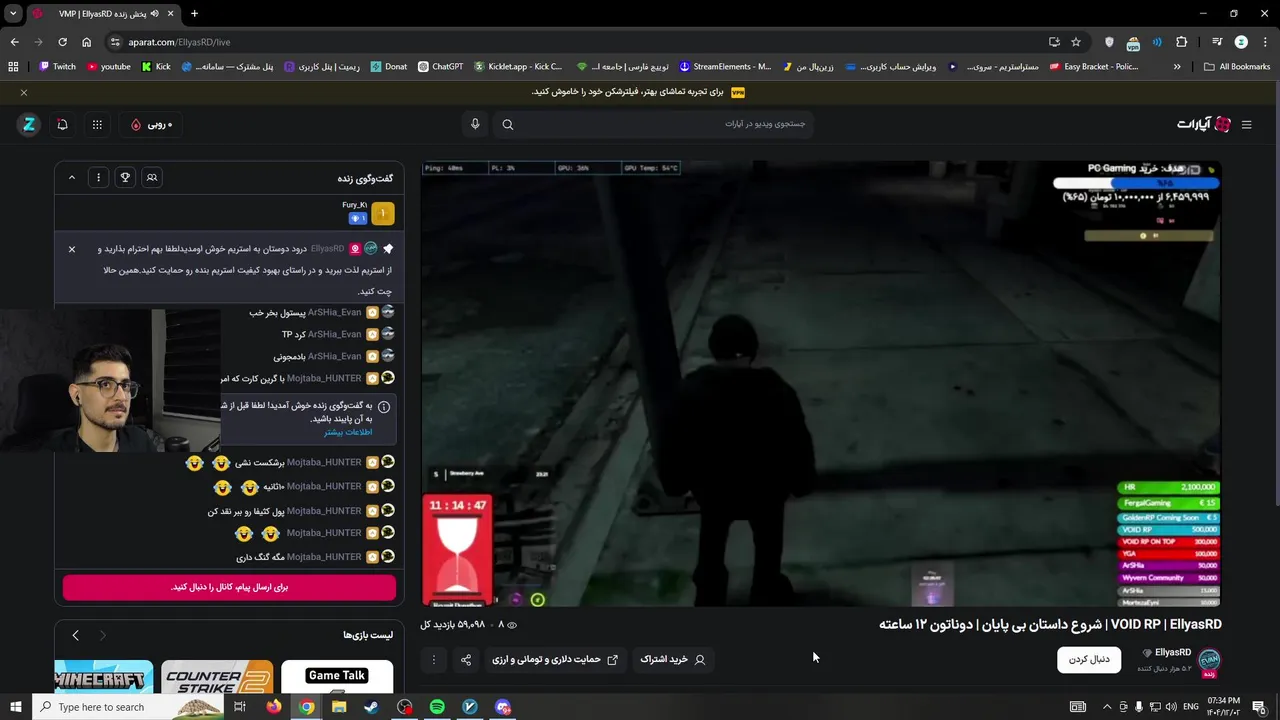
Task: Bookmark this page with star
Action: 1076,42
